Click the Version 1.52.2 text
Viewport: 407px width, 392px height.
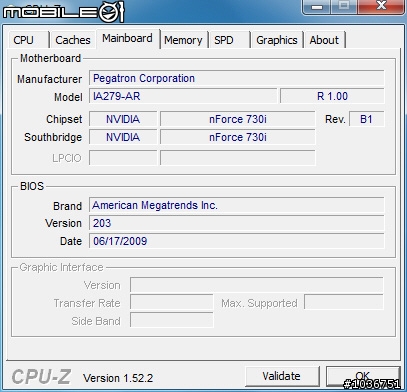(x=118, y=378)
